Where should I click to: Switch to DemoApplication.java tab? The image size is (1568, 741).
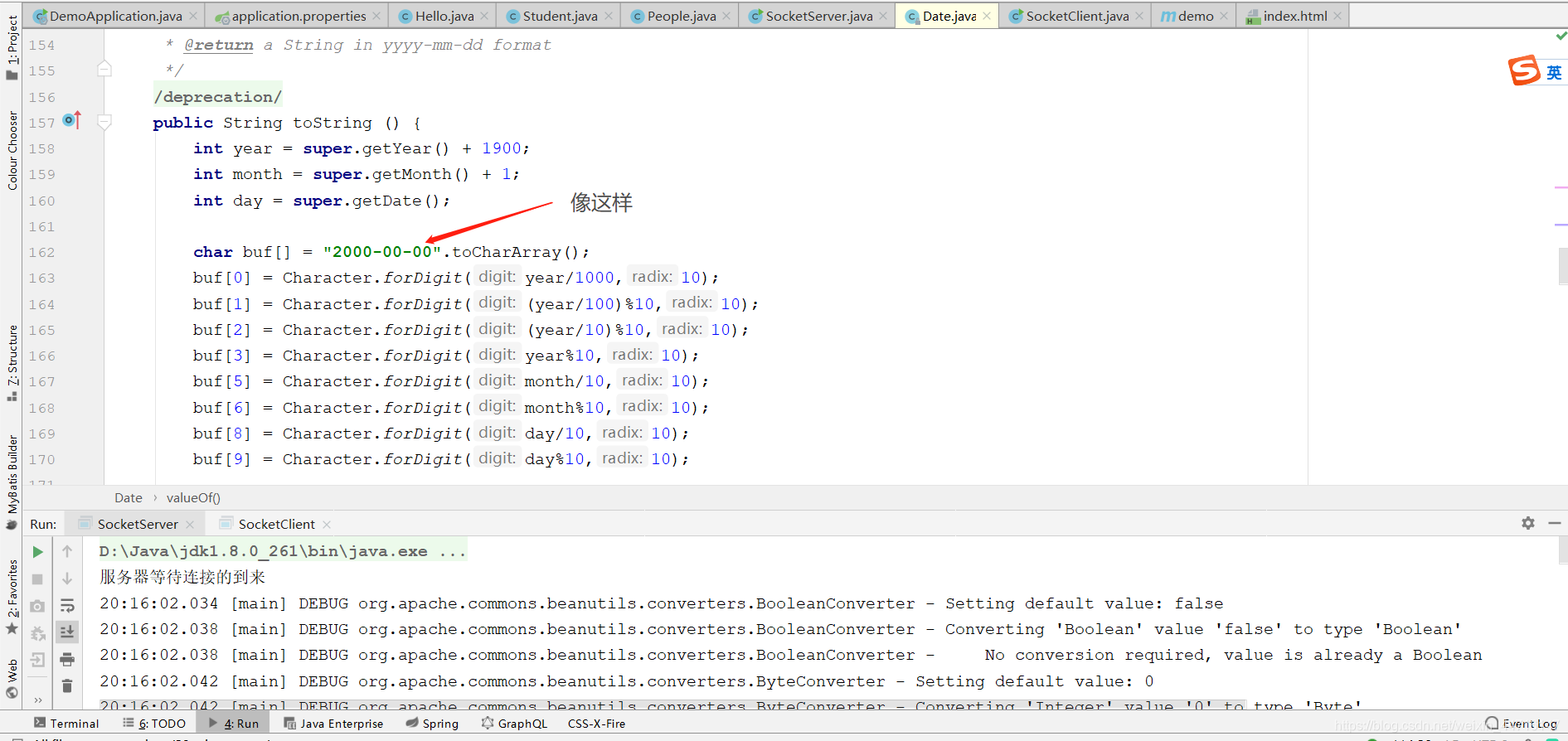coord(115,16)
